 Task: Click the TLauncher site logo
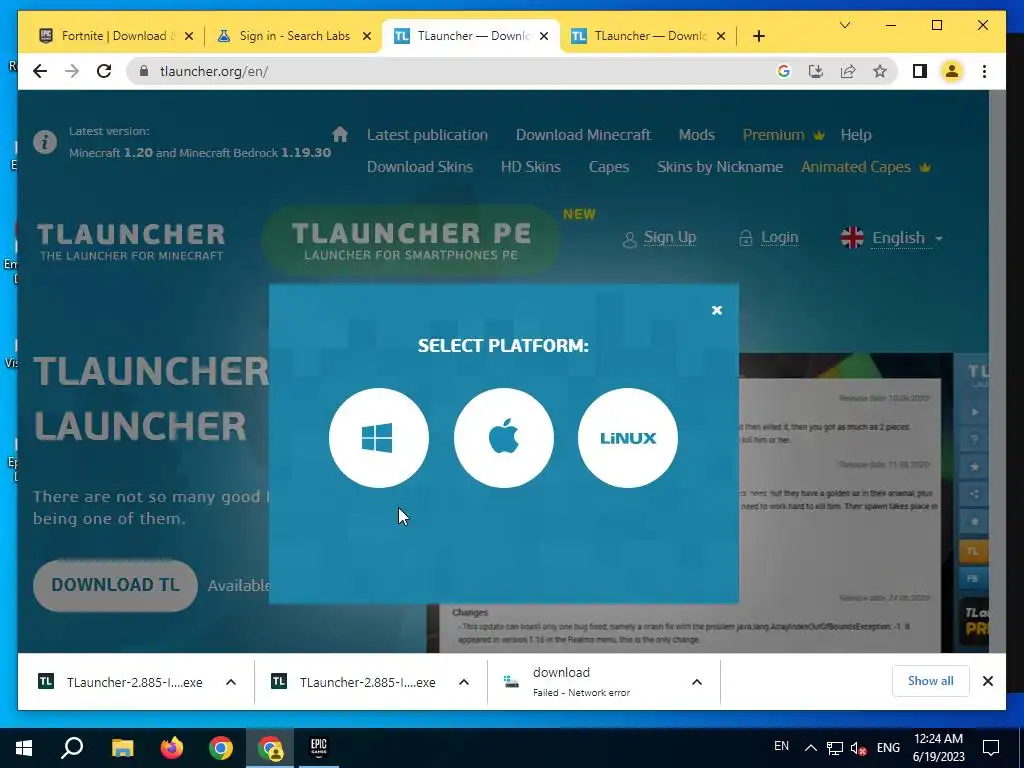[131, 242]
